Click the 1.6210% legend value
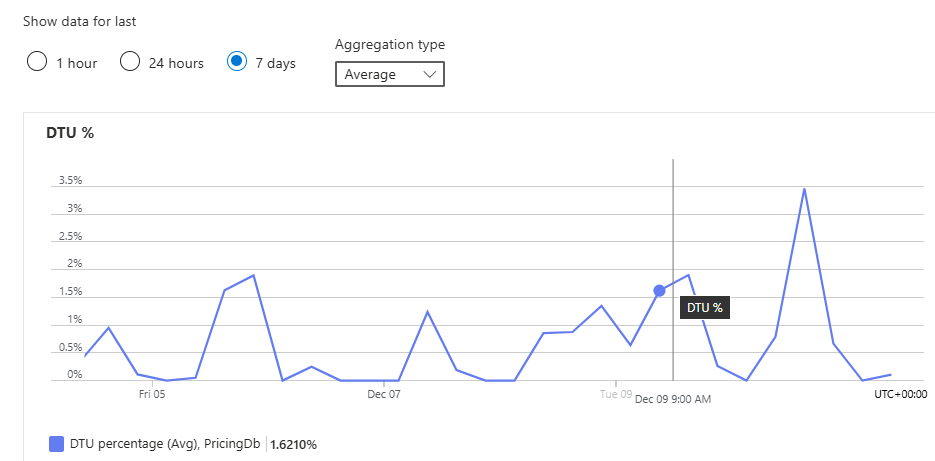 pyautogui.click(x=300, y=444)
